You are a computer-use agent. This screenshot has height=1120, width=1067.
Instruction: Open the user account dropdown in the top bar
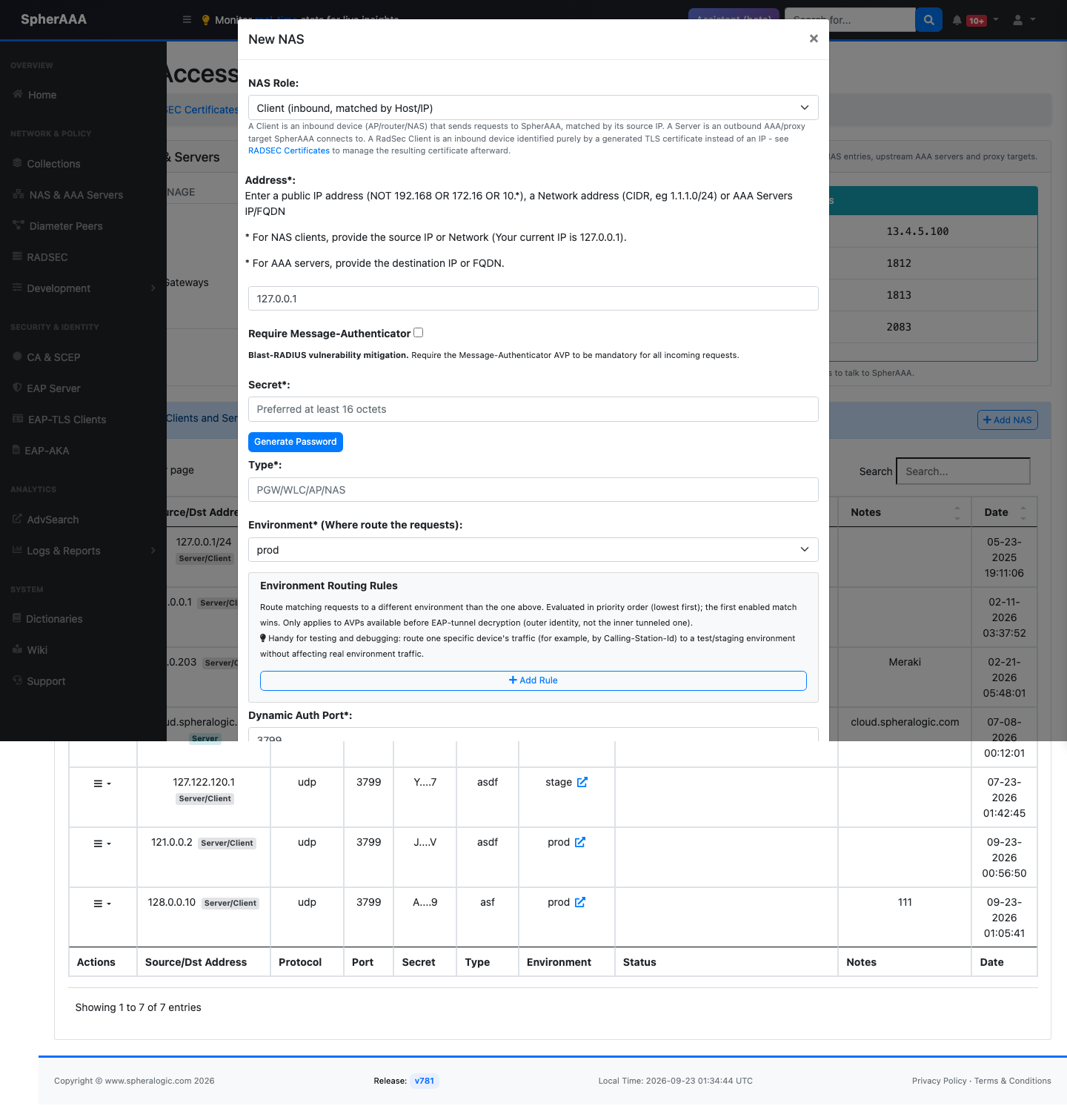point(1024,20)
